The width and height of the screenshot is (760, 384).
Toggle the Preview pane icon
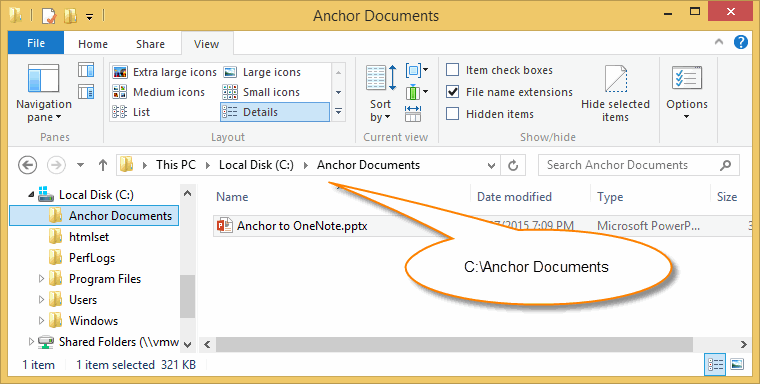coord(86,70)
